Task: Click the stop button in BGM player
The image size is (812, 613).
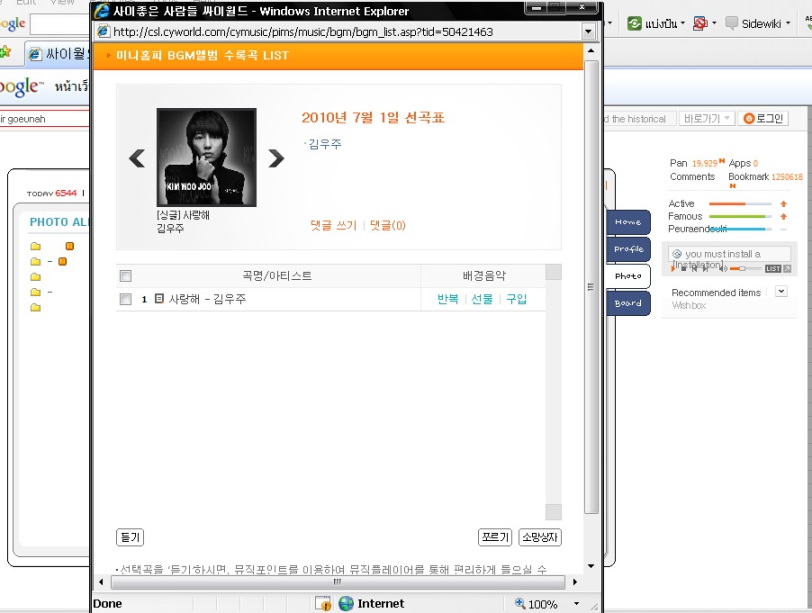Action: (684, 269)
